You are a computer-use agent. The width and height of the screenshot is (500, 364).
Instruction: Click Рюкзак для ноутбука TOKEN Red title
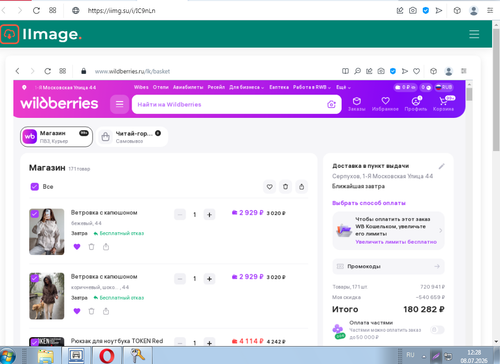click(x=117, y=341)
